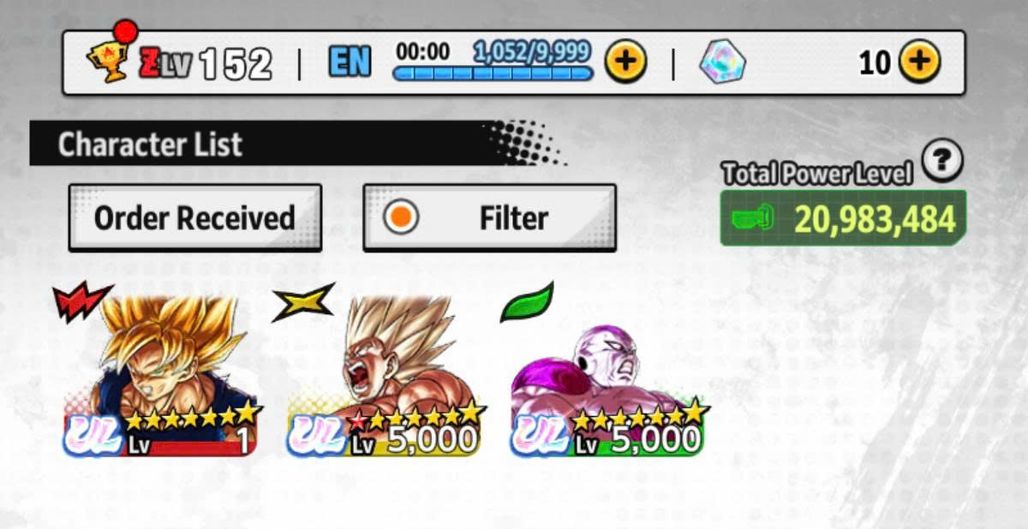Image resolution: width=1028 pixels, height=529 pixels.
Task: Click the green leaf element icon above Frieza
Action: coord(527,302)
